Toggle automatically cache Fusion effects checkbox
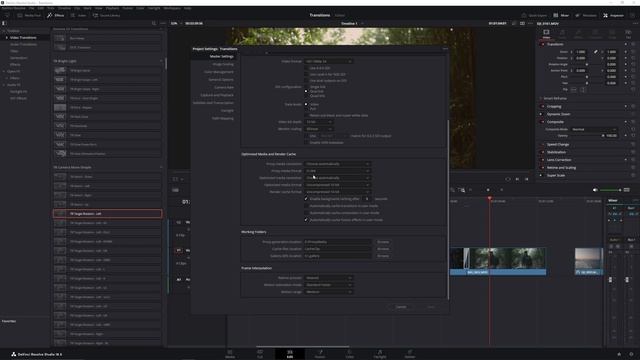Viewport: 640px width, 360px height. pyautogui.click(x=306, y=220)
